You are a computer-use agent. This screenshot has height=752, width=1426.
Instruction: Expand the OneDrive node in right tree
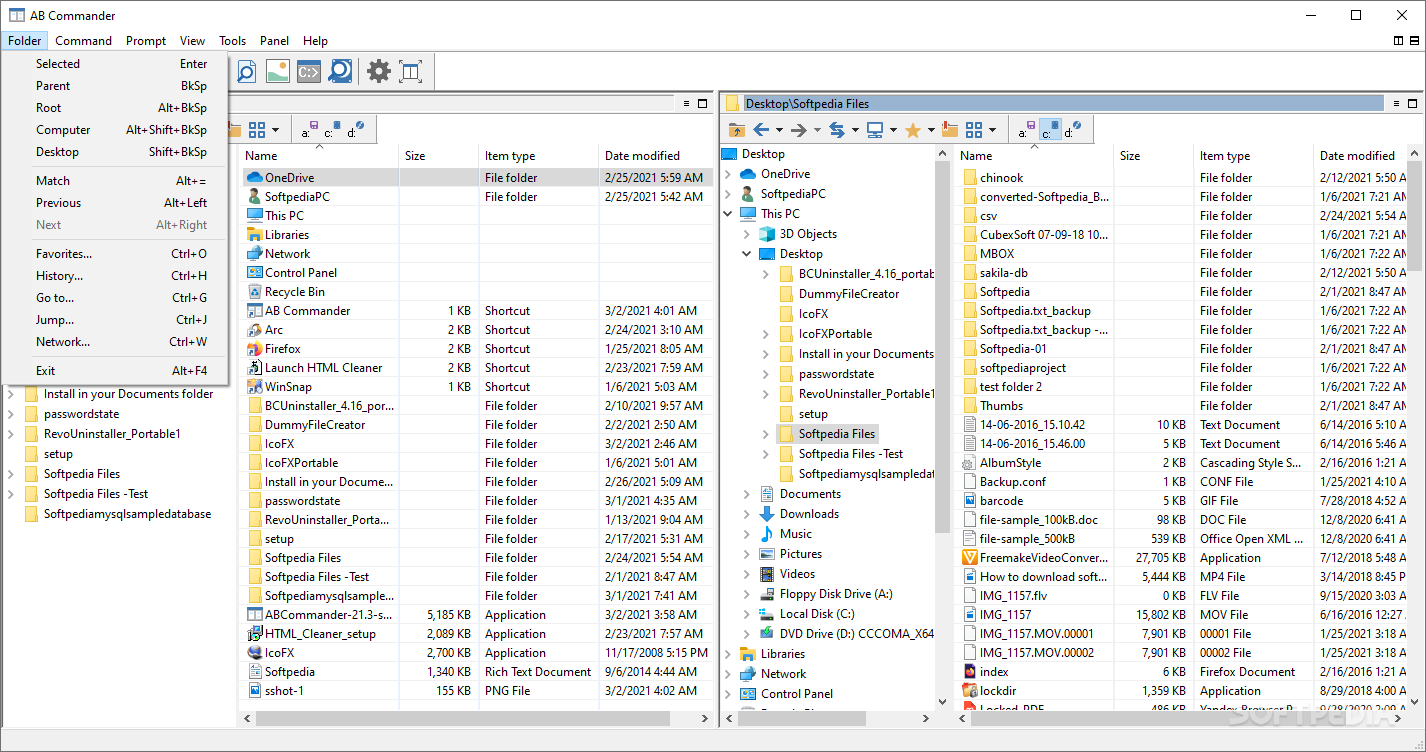tap(728, 174)
